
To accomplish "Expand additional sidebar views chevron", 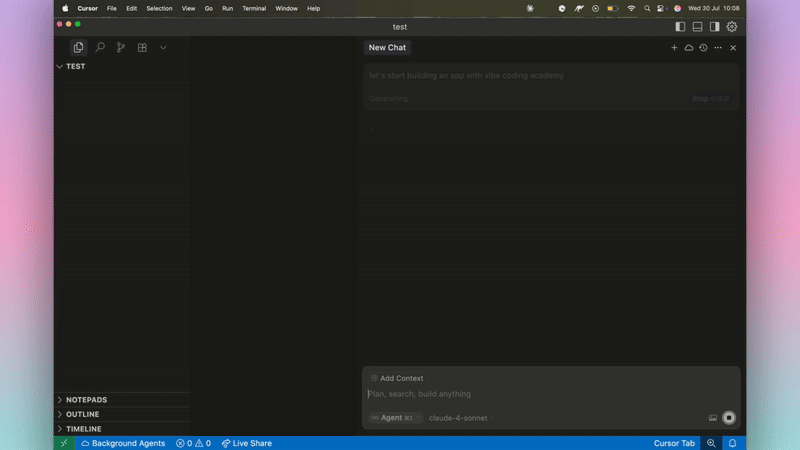I will (x=163, y=47).
